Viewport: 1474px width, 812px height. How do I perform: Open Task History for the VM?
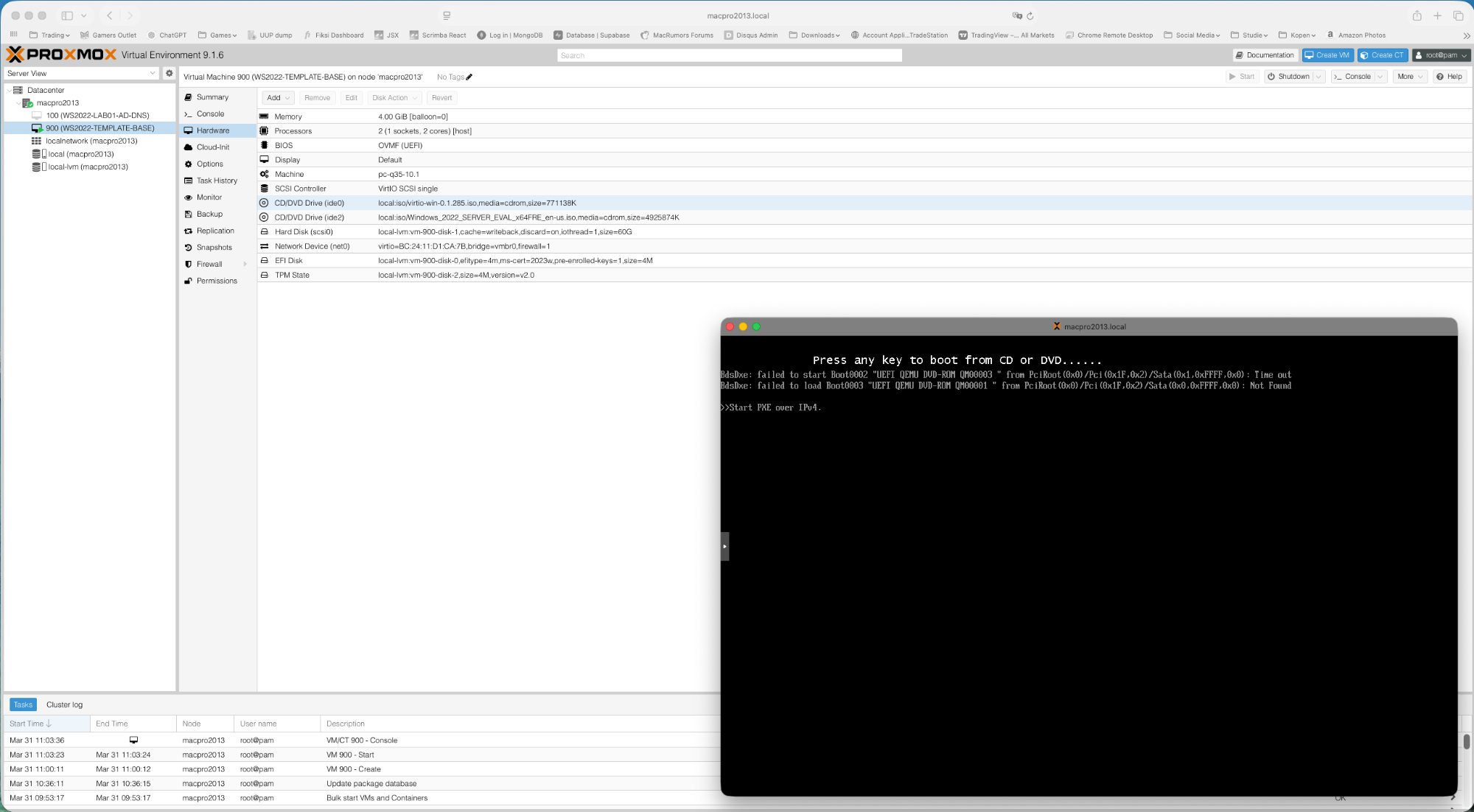pyautogui.click(x=216, y=181)
